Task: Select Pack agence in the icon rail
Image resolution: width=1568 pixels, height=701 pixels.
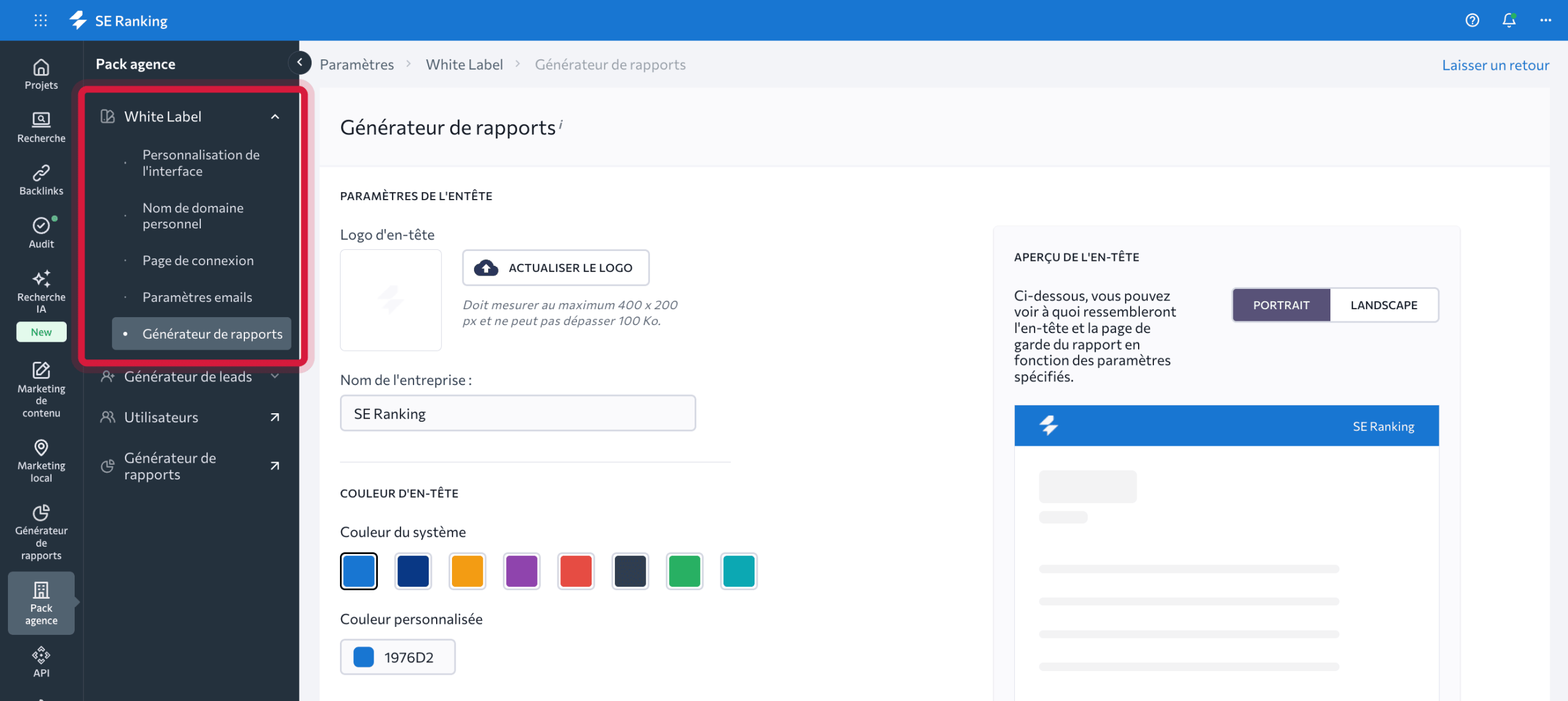Action: coord(41,603)
